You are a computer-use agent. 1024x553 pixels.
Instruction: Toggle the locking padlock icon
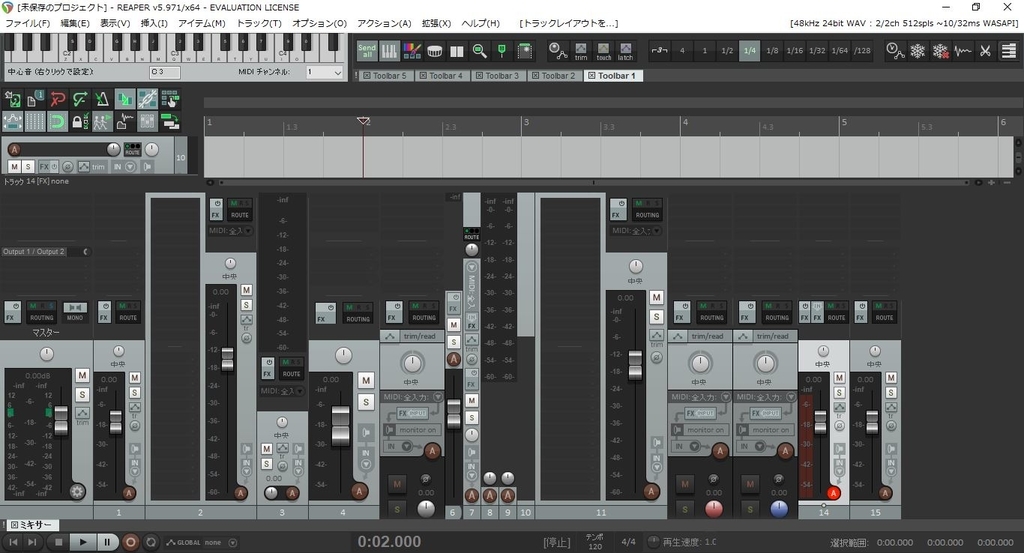point(80,121)
